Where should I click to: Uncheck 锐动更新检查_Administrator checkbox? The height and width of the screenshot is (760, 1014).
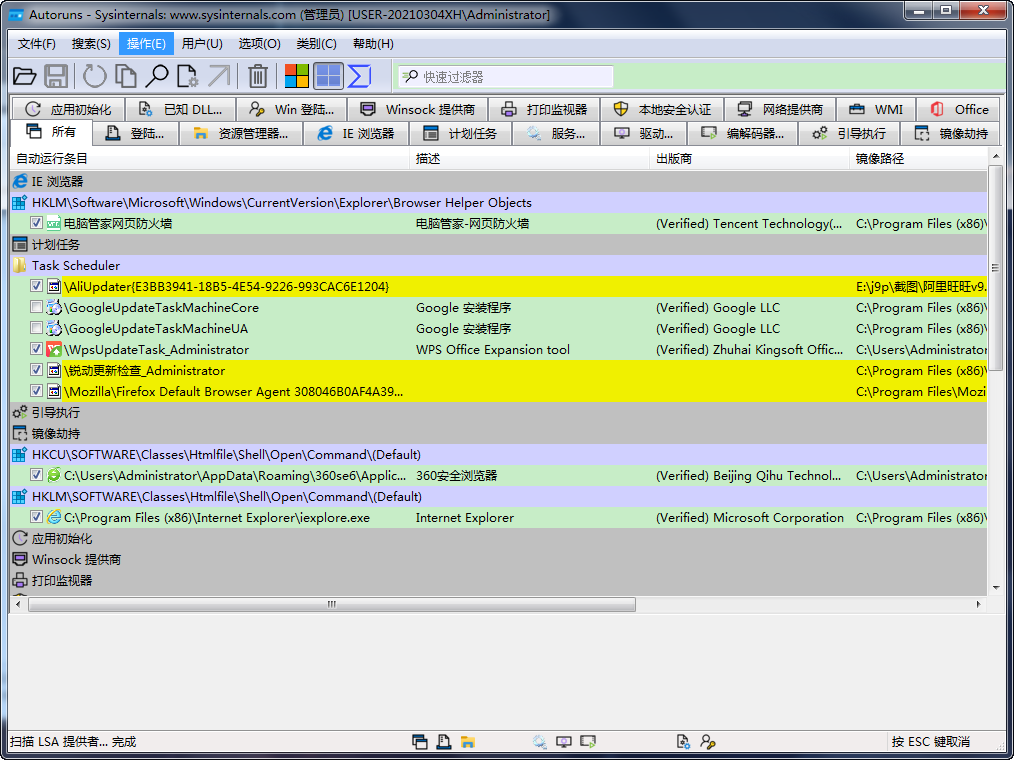[x=36, y=370]
